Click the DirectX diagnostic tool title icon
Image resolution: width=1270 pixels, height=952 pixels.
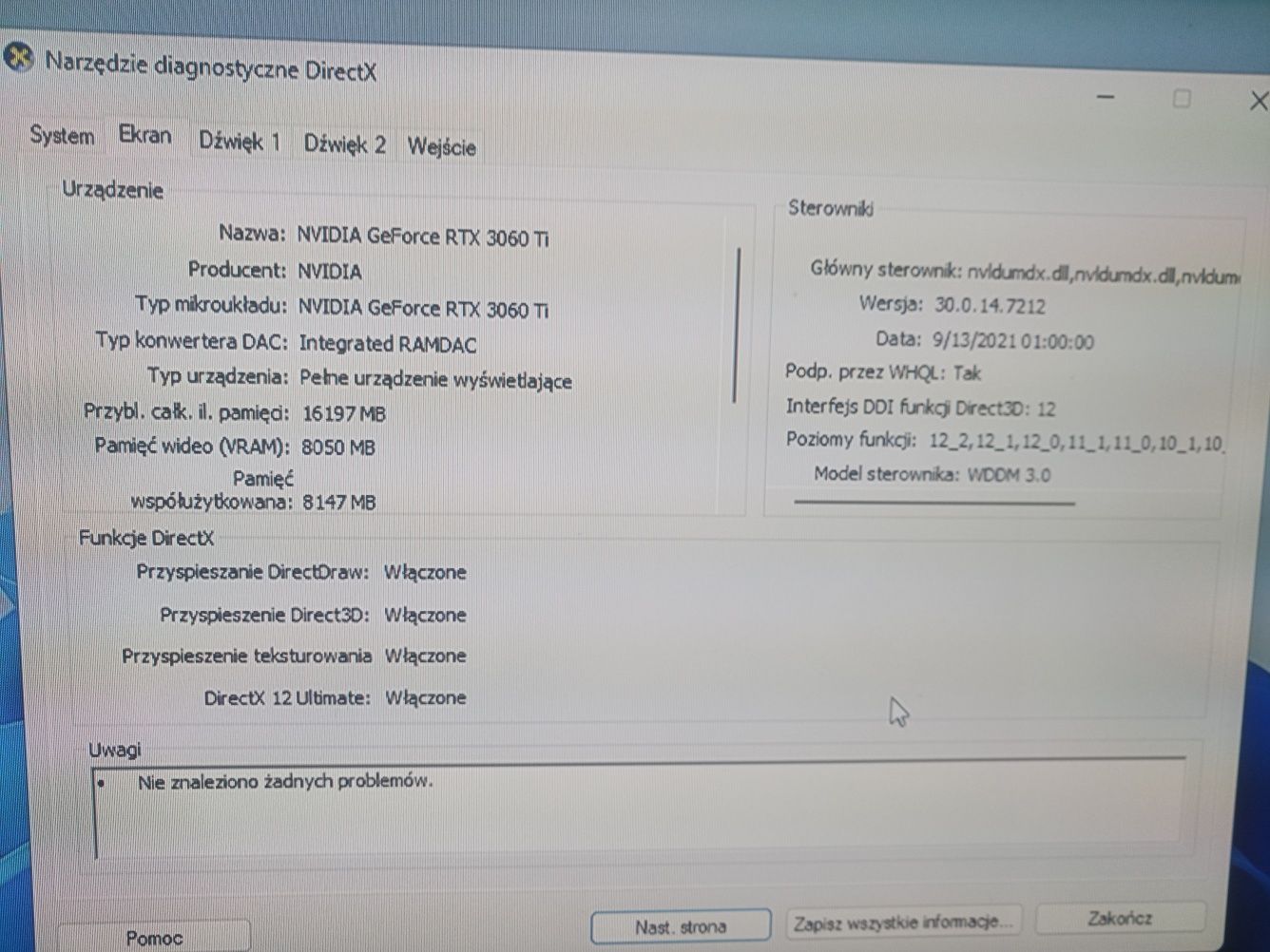[17, 58]
